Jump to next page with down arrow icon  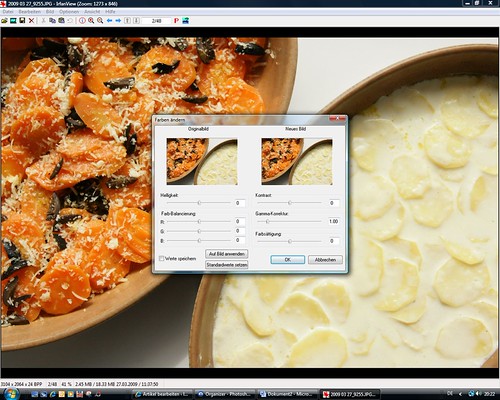[x=136, y=21]
